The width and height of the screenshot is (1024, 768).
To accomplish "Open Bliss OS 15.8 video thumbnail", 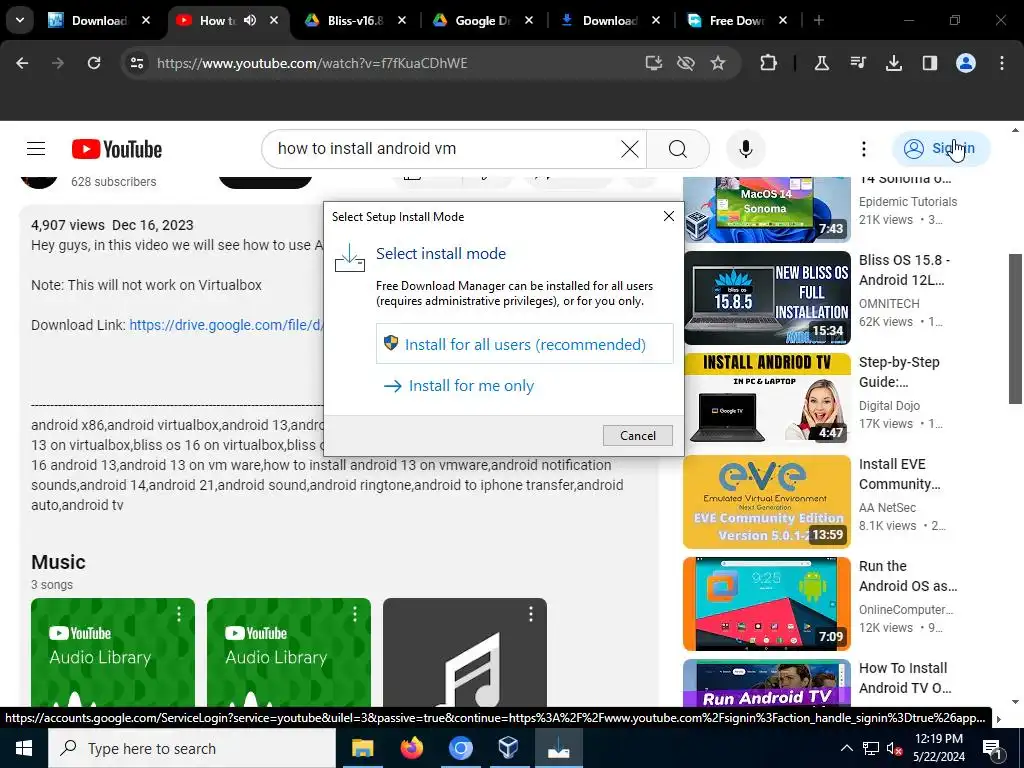I will click(x=767, y=298).
